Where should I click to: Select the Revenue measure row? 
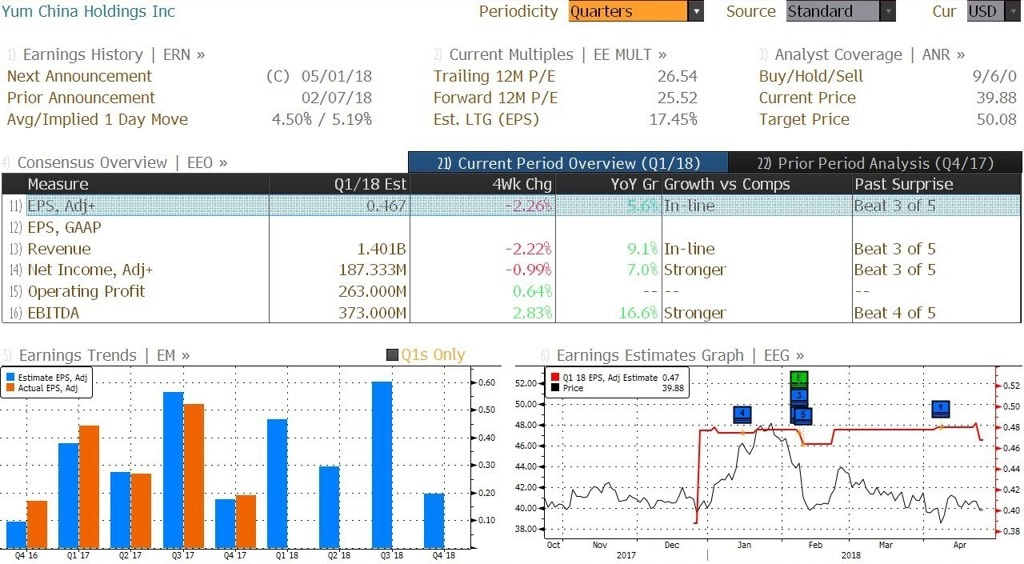click(x=511, y=249)
